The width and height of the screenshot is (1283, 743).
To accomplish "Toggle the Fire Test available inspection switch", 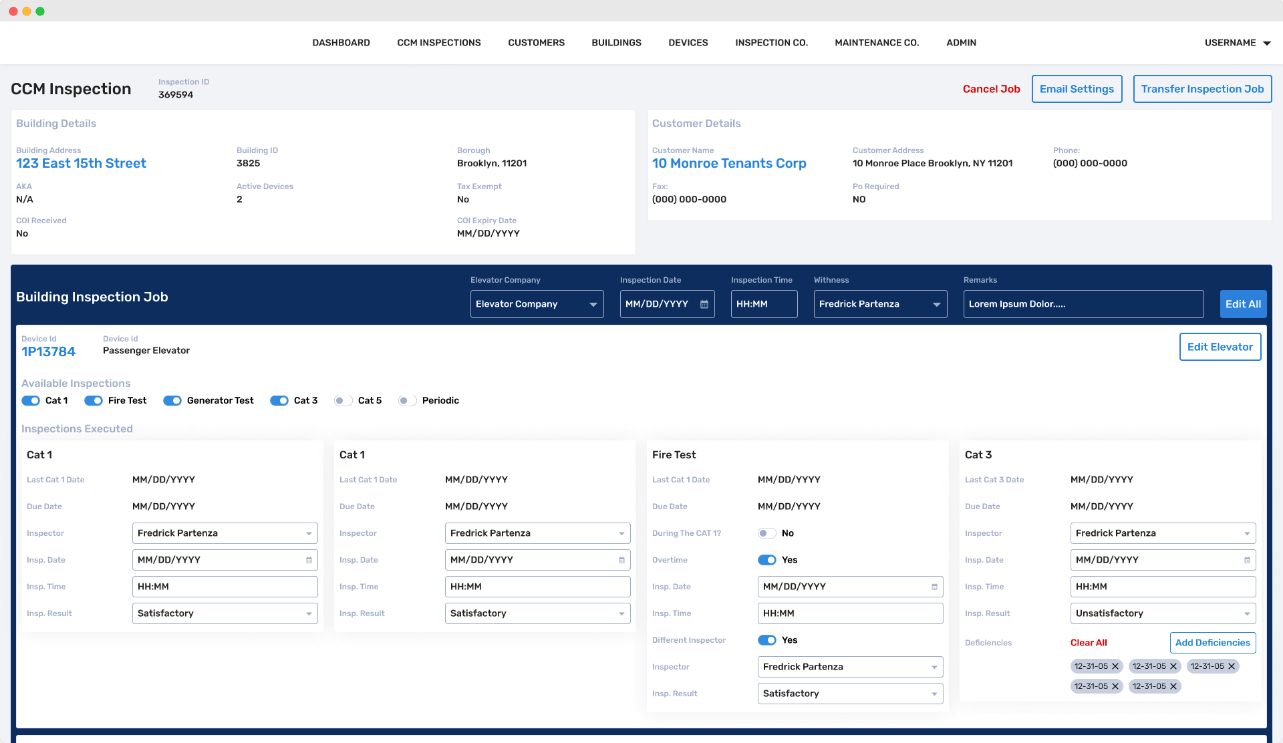I will coord(94,401).
